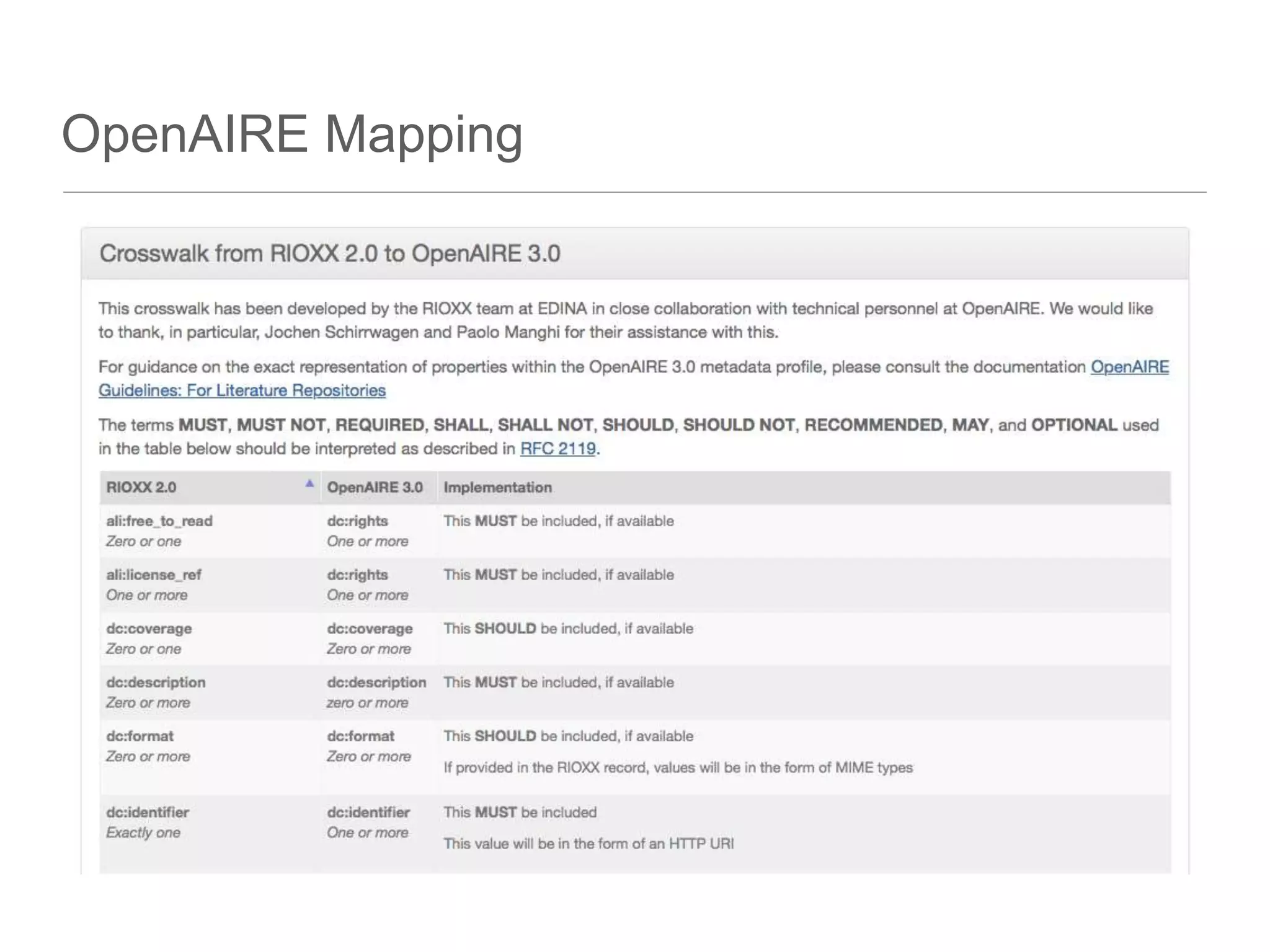Screen dimensions: 1270x952
Task: Click the Implementation column header
Action: pos(804,487)
